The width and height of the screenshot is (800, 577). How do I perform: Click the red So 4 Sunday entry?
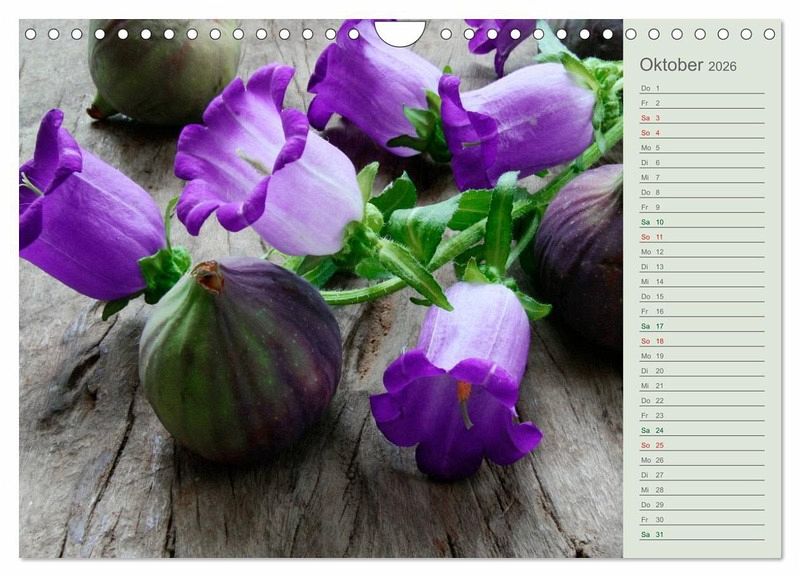701,133
